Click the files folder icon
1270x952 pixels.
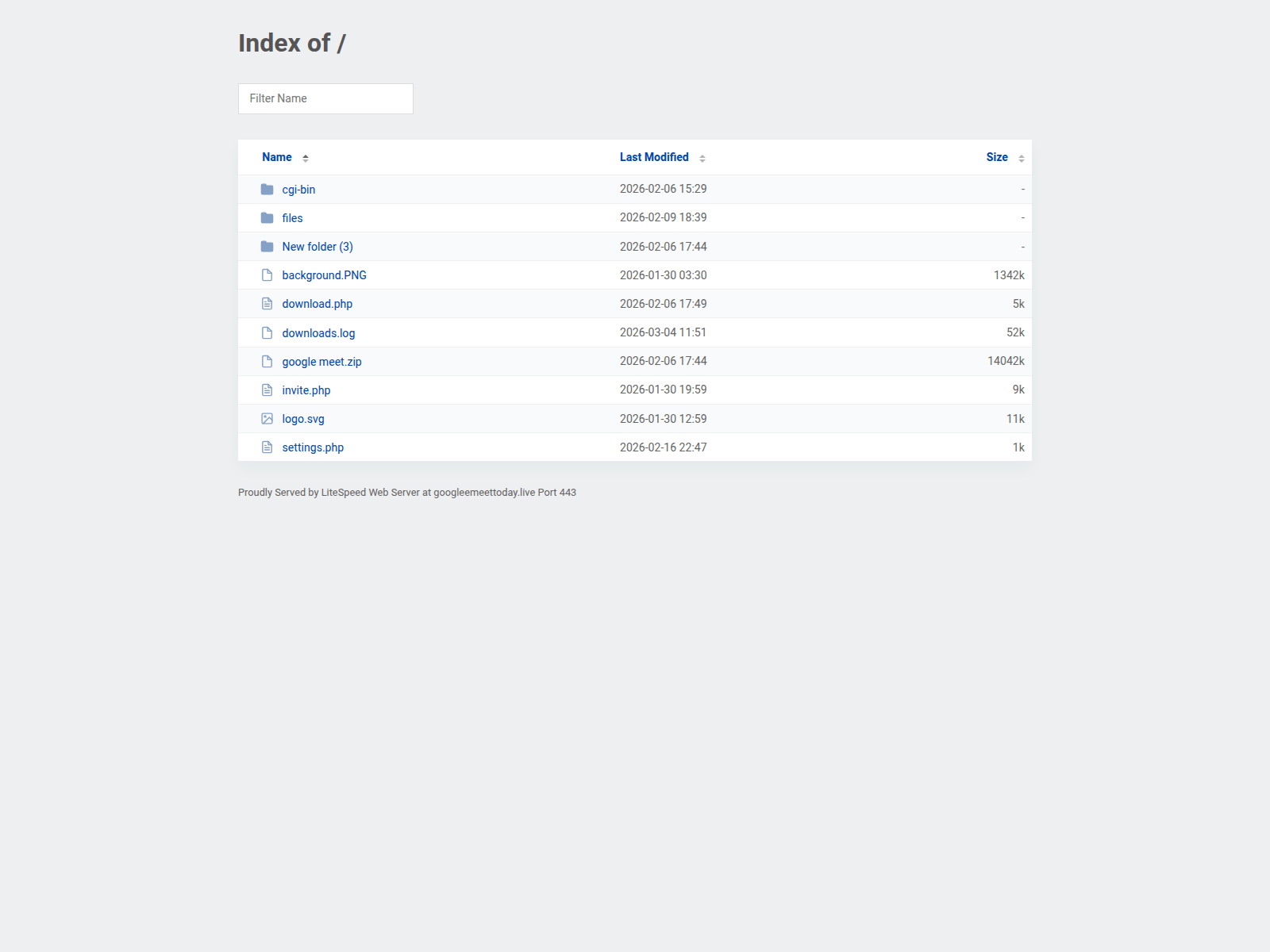coord(267,217)
